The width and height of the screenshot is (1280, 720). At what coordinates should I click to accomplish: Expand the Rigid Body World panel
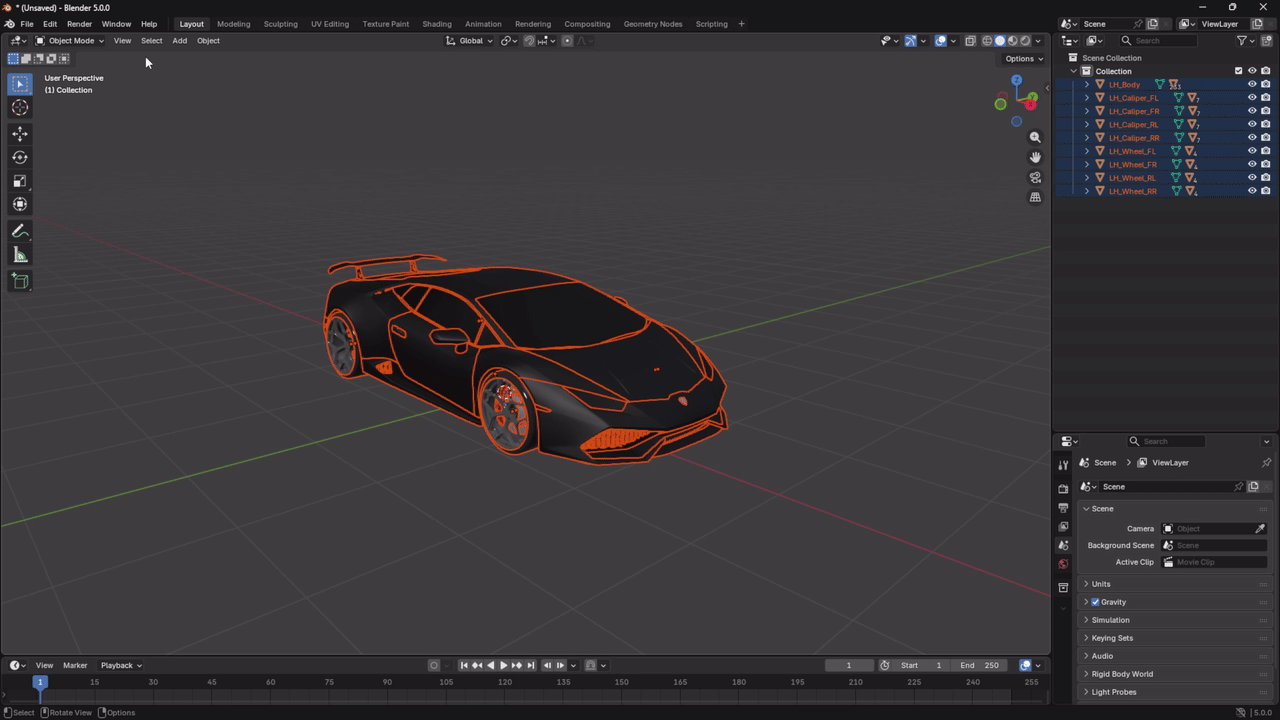click(x=1121, y=674)
